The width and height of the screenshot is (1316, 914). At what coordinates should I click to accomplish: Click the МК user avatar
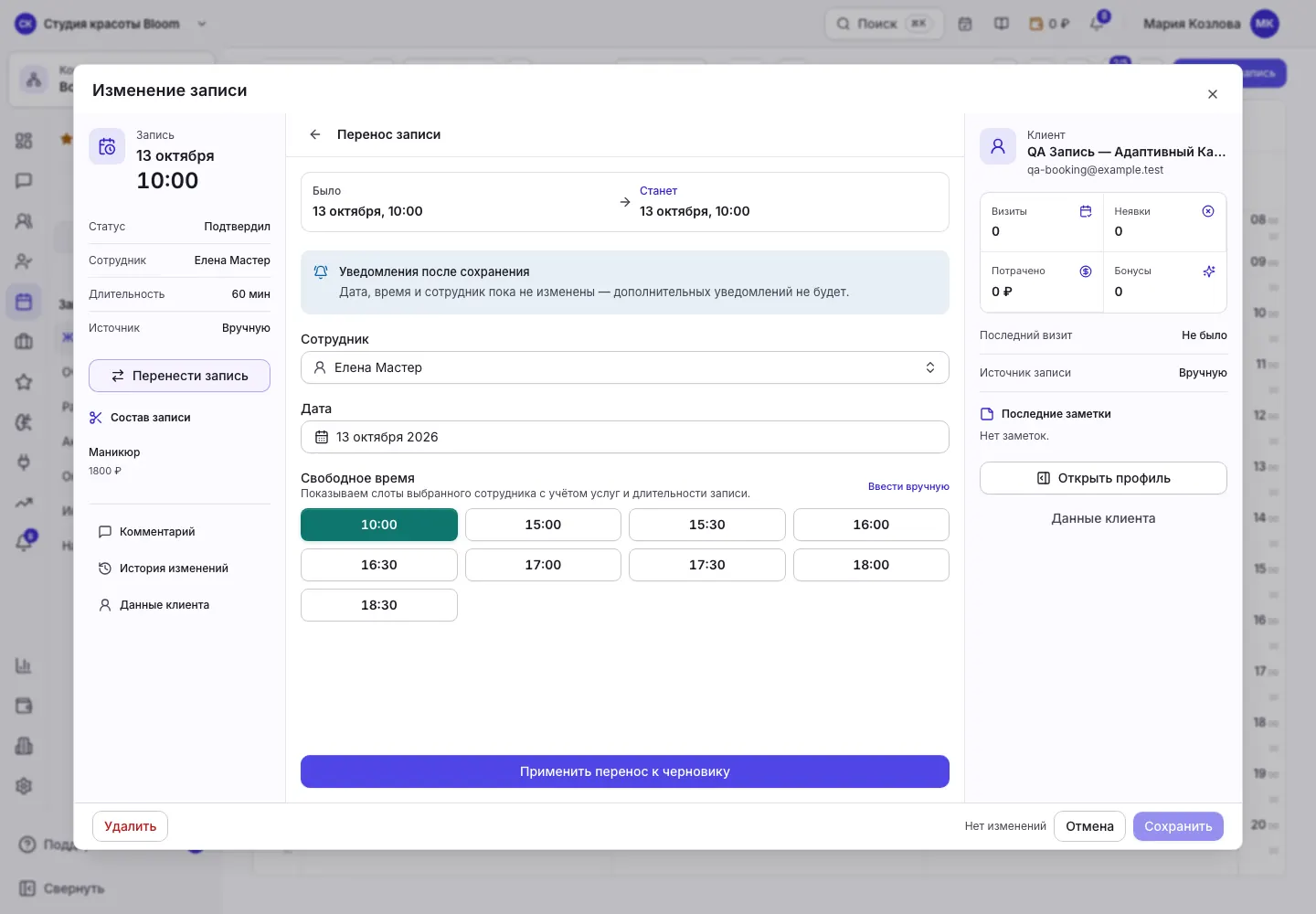click(x=1265, y=24)
